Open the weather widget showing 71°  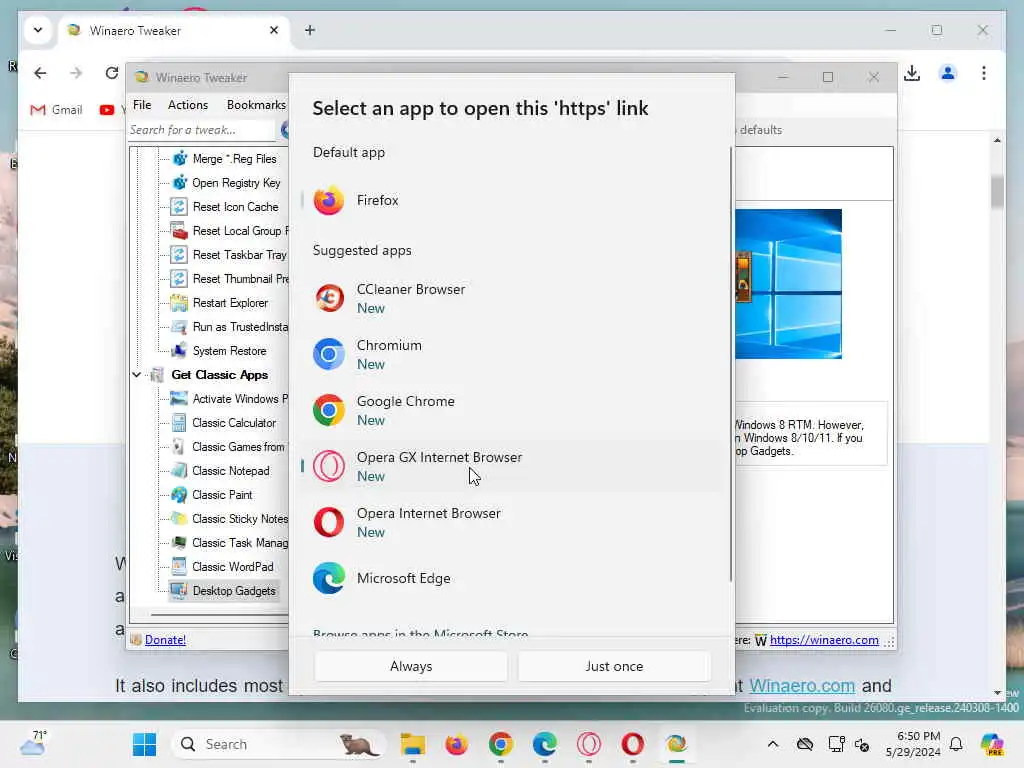tap(33, 744)
